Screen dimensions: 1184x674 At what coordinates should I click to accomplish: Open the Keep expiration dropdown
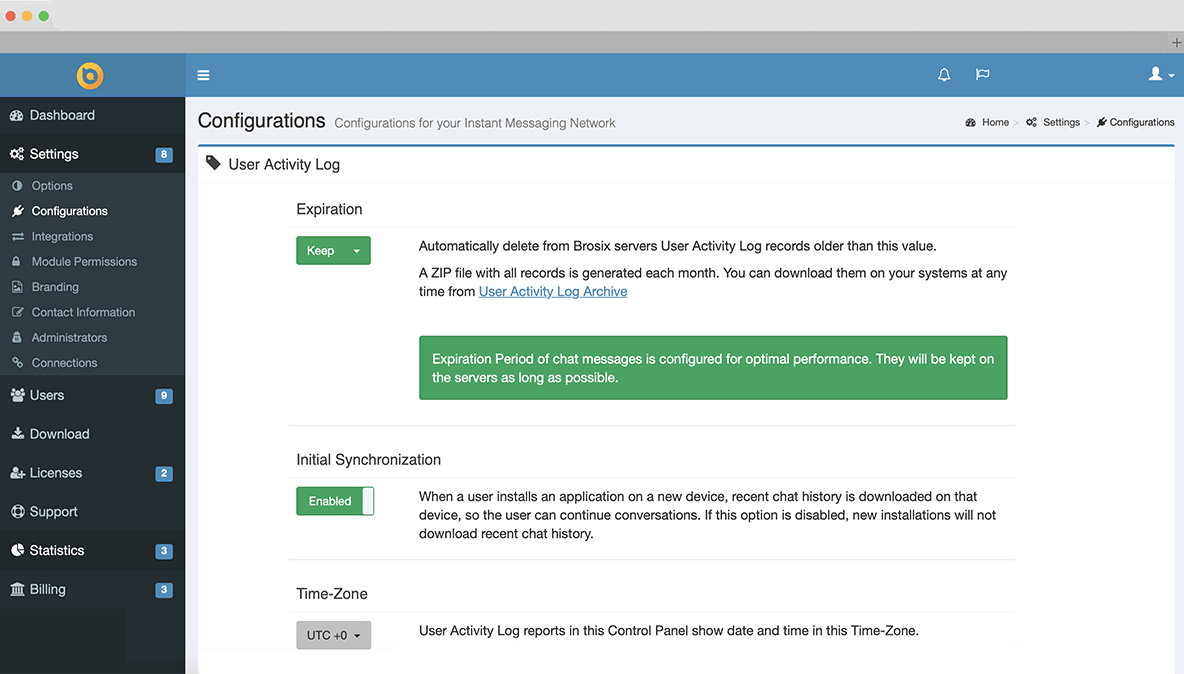click(x=333, y=251)
